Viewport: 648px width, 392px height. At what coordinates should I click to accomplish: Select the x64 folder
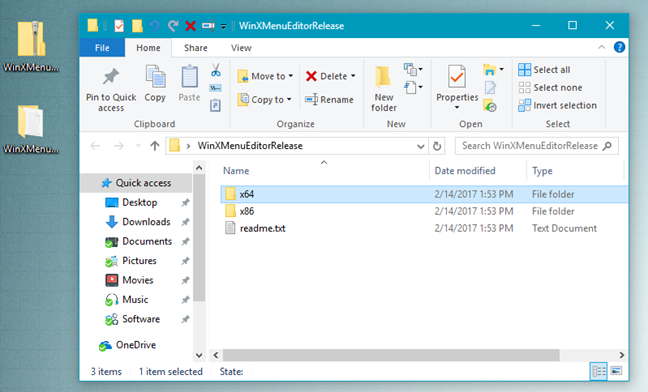coord(424,194)
